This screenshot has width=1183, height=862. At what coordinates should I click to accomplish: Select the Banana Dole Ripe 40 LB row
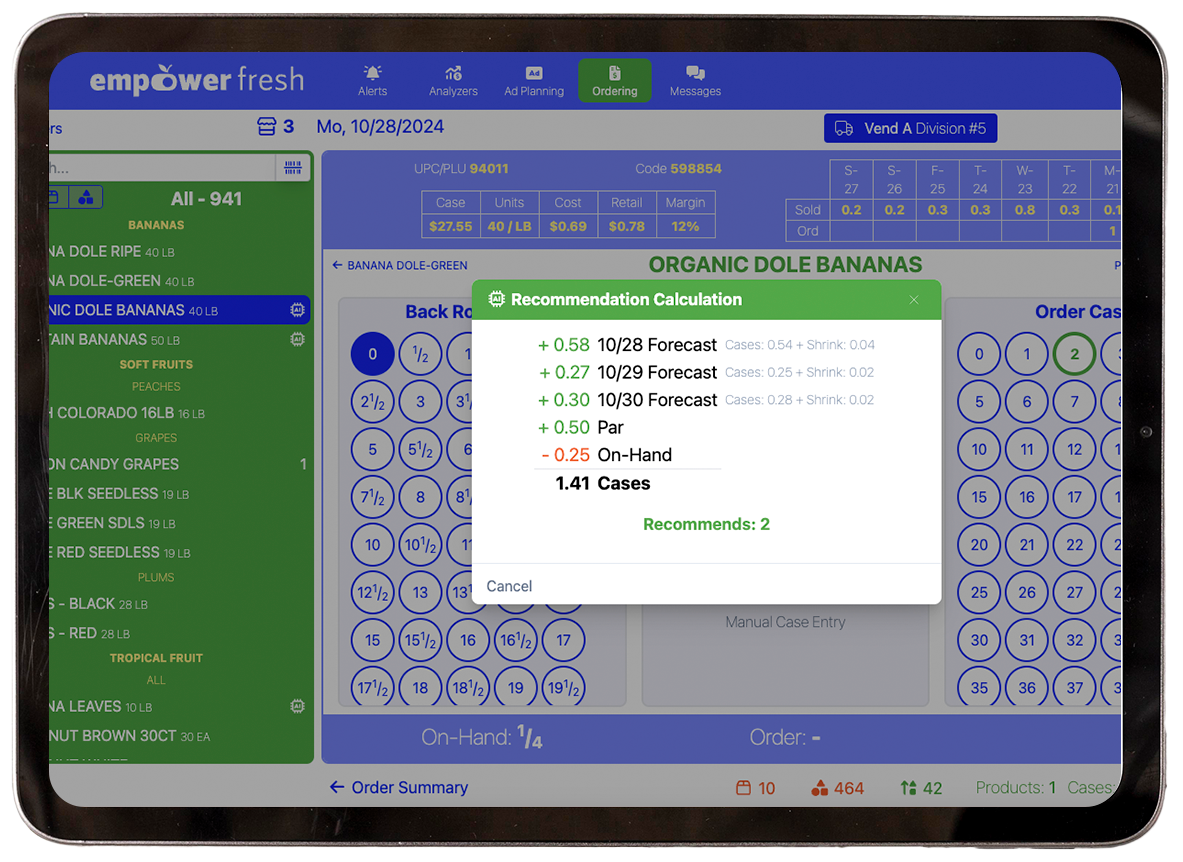tap(180, 251)
